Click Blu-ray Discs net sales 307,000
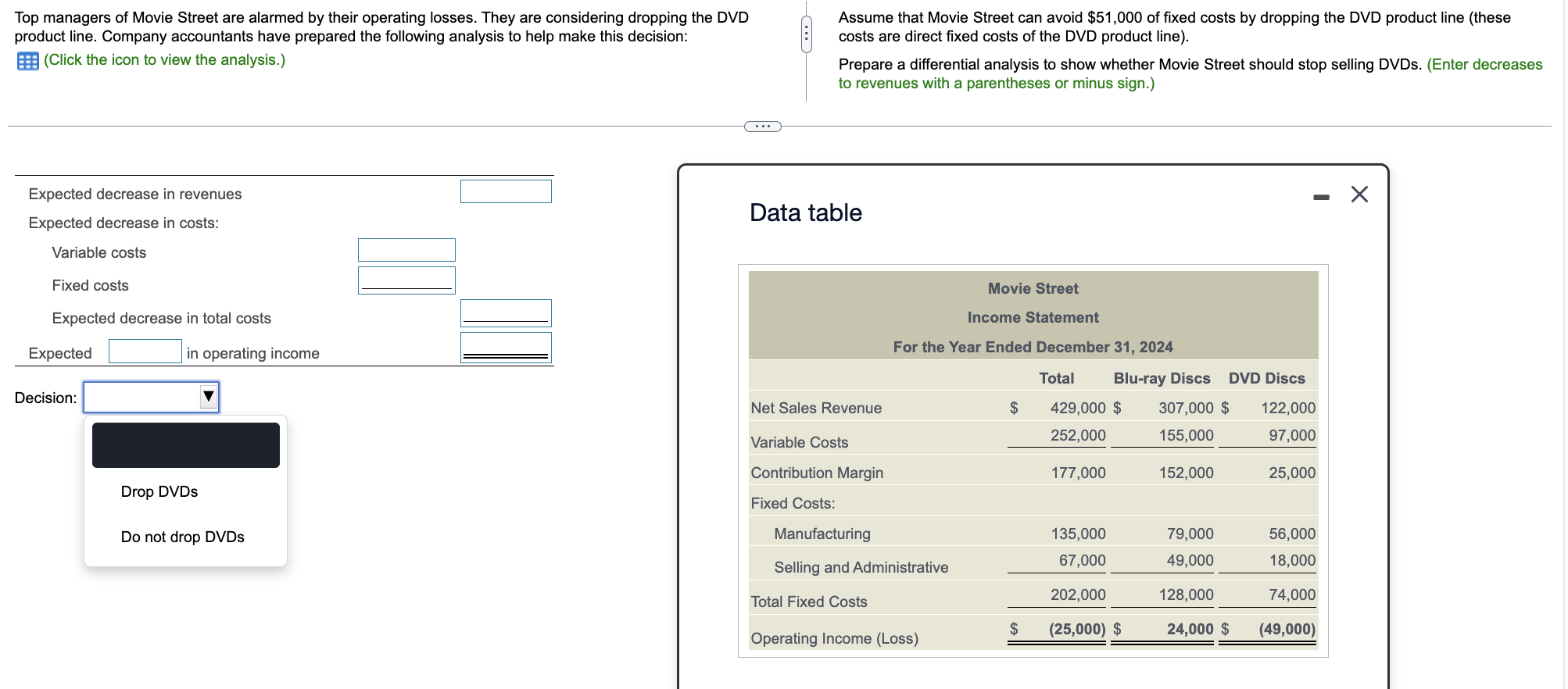This screenshot has width=1568, height=689. pos(1186,408)
